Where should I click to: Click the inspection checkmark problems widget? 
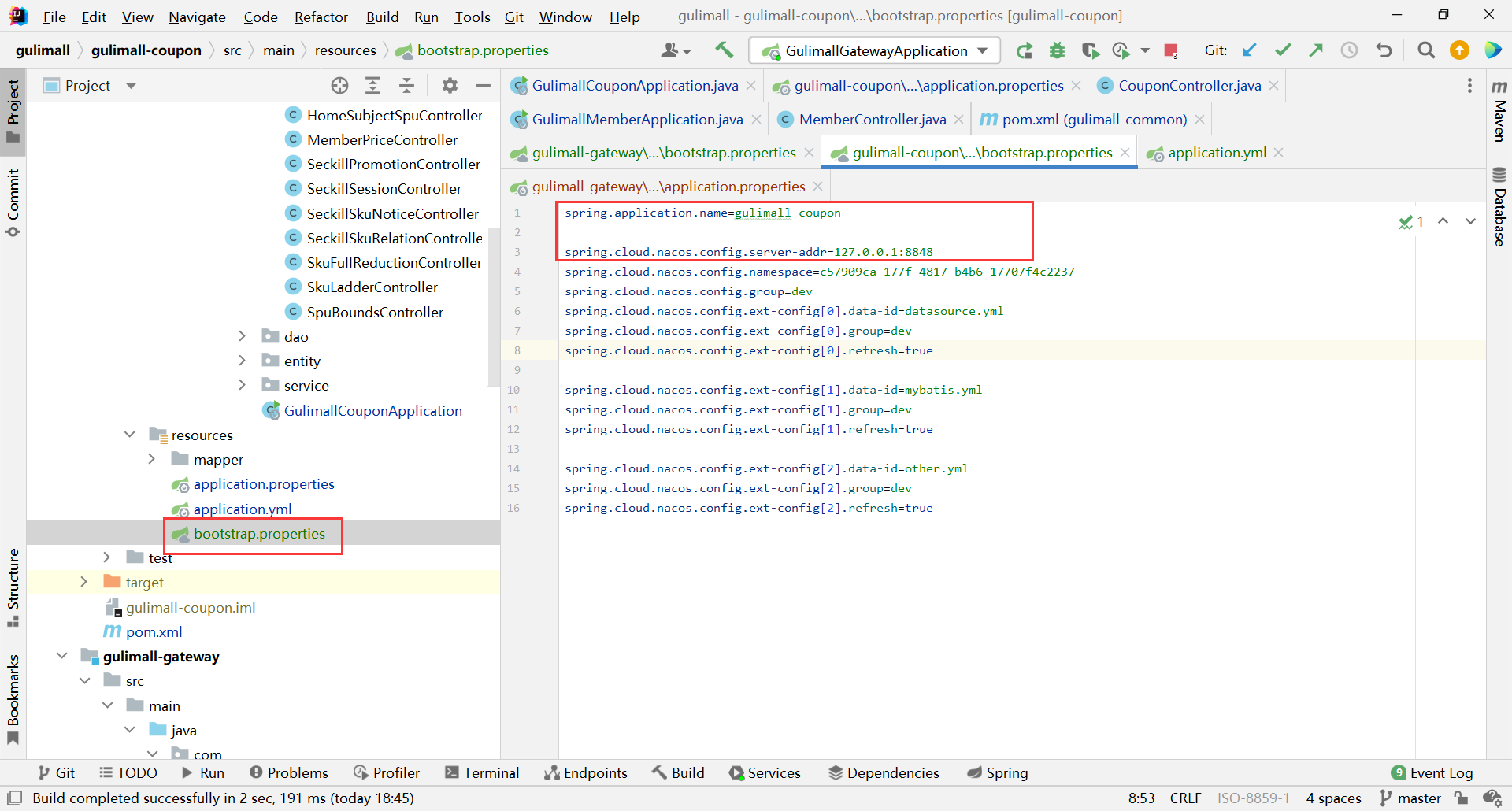click(x=1411, y=222)
